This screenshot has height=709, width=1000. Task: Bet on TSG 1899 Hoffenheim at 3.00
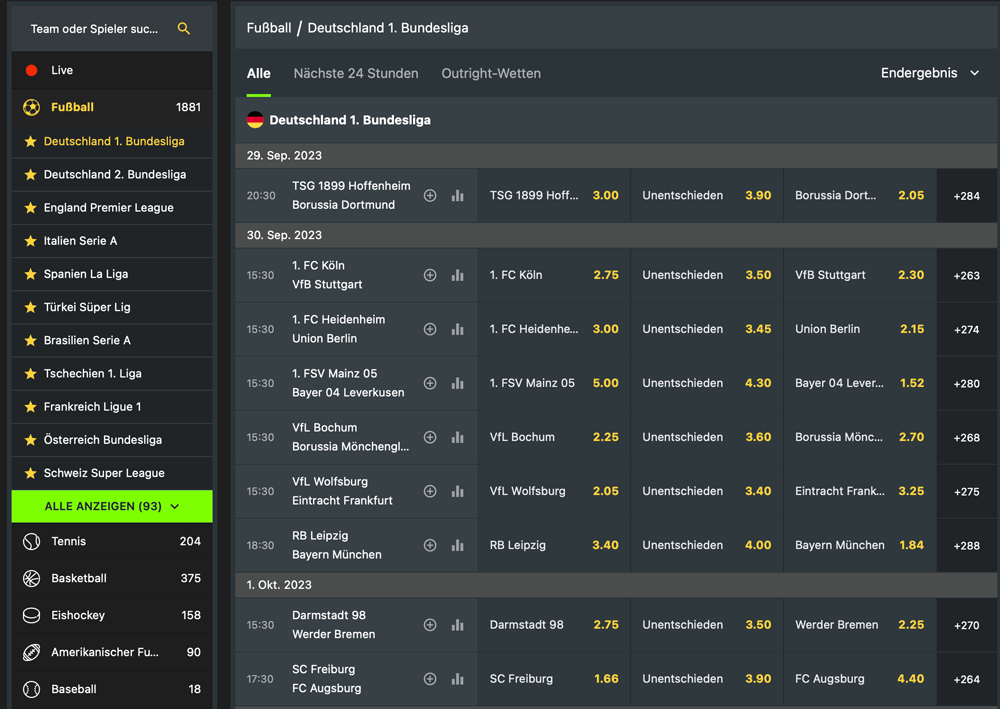click(x=554, y=196)
